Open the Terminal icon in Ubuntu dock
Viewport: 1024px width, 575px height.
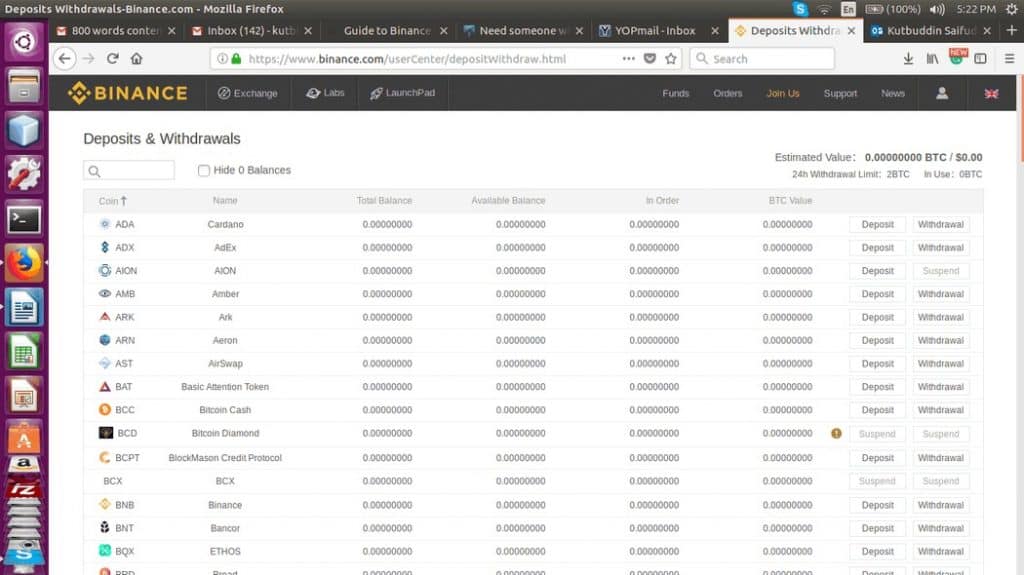(24, 220)
